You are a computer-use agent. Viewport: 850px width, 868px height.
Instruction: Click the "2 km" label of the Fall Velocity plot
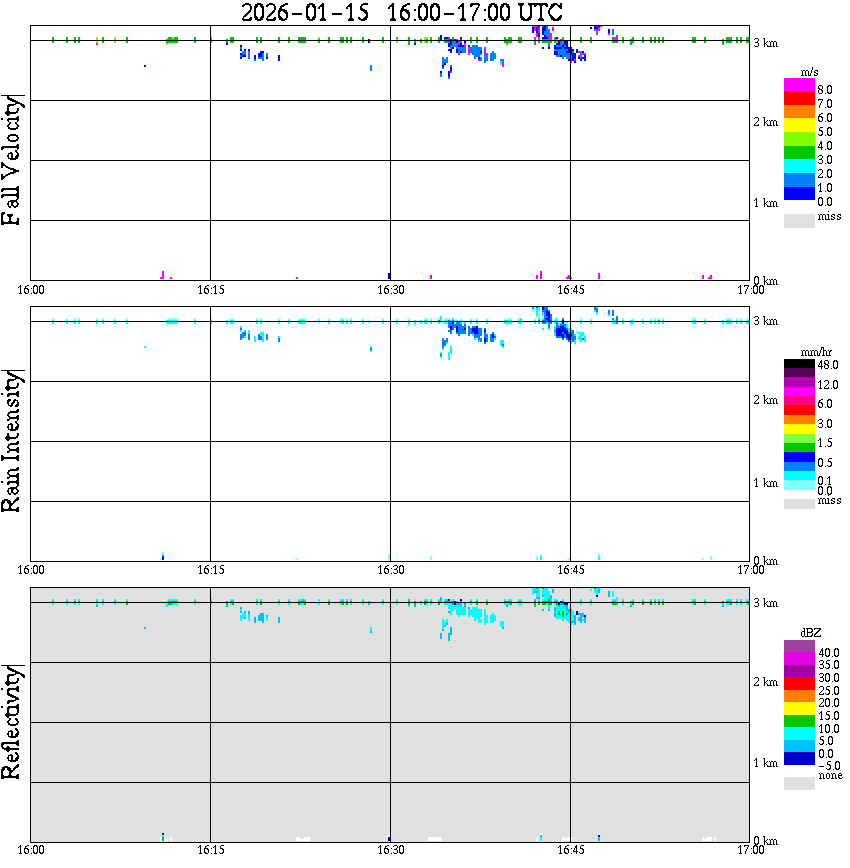point(765,122)
